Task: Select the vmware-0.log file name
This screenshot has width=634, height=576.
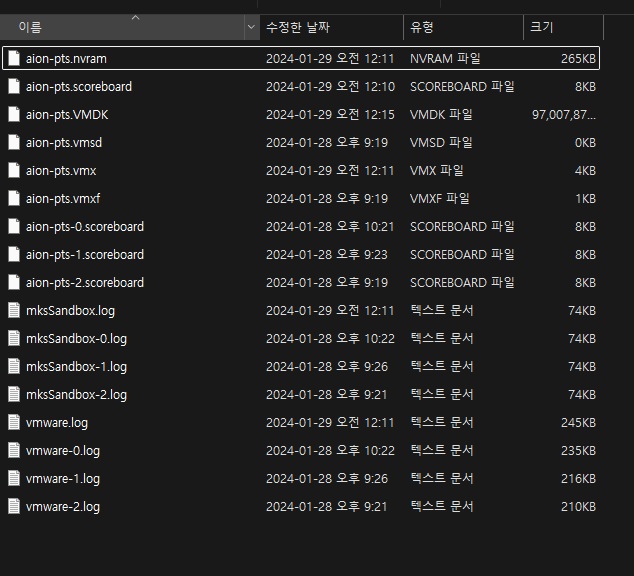Action: (x=63, y=450)
